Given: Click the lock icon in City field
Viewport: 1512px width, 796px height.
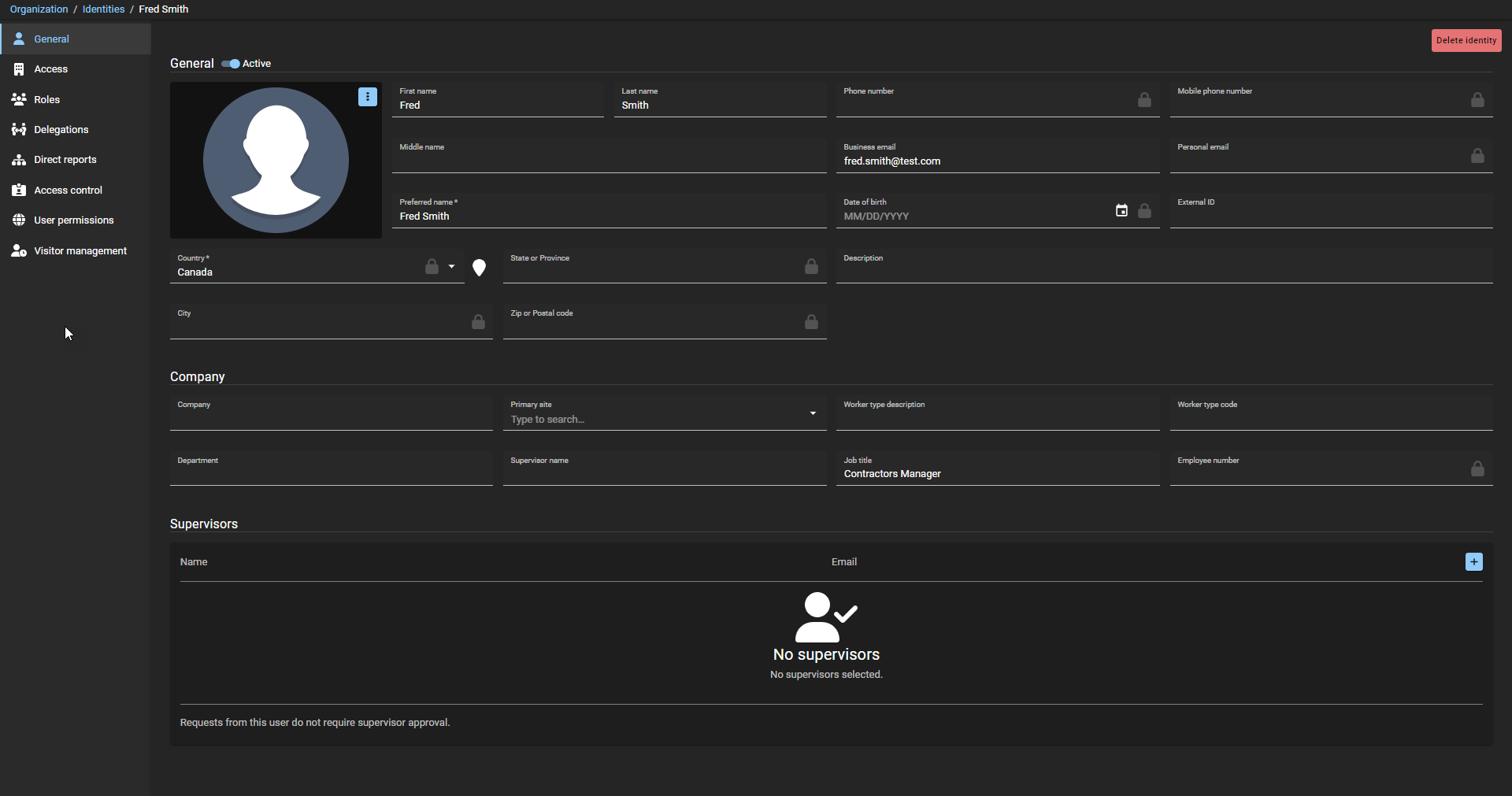Looking at the screenshot, I should pos(478,322).
